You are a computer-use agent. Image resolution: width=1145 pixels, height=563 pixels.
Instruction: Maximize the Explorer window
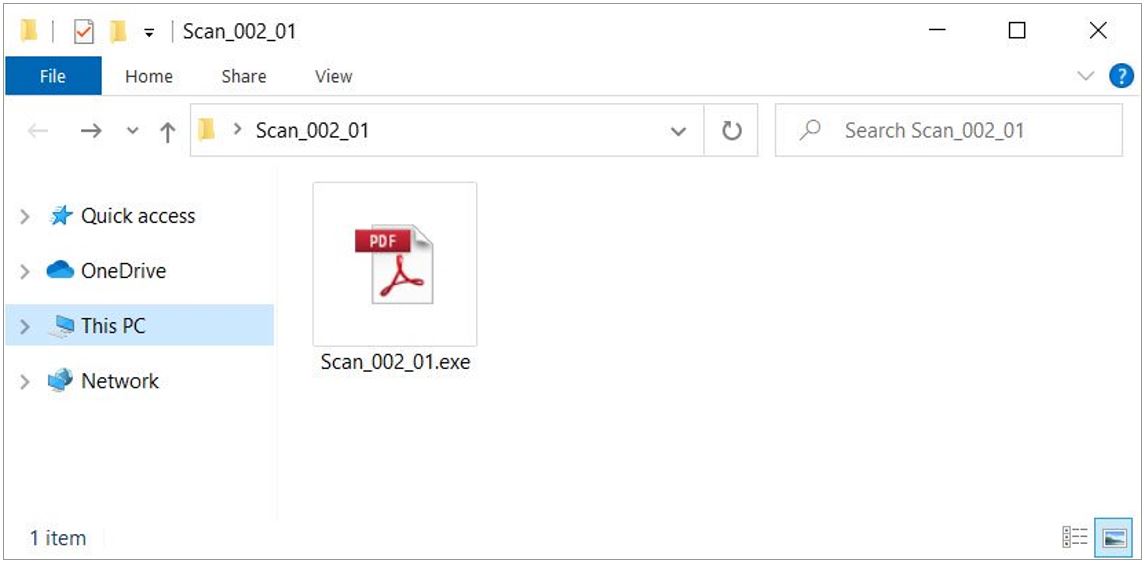pos(1016,31)
